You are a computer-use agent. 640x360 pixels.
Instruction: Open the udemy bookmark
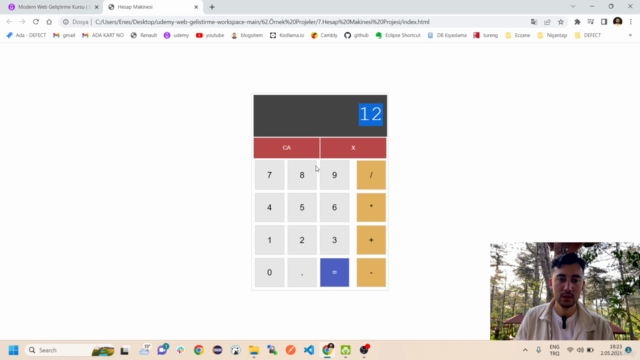tap(176, 36)
